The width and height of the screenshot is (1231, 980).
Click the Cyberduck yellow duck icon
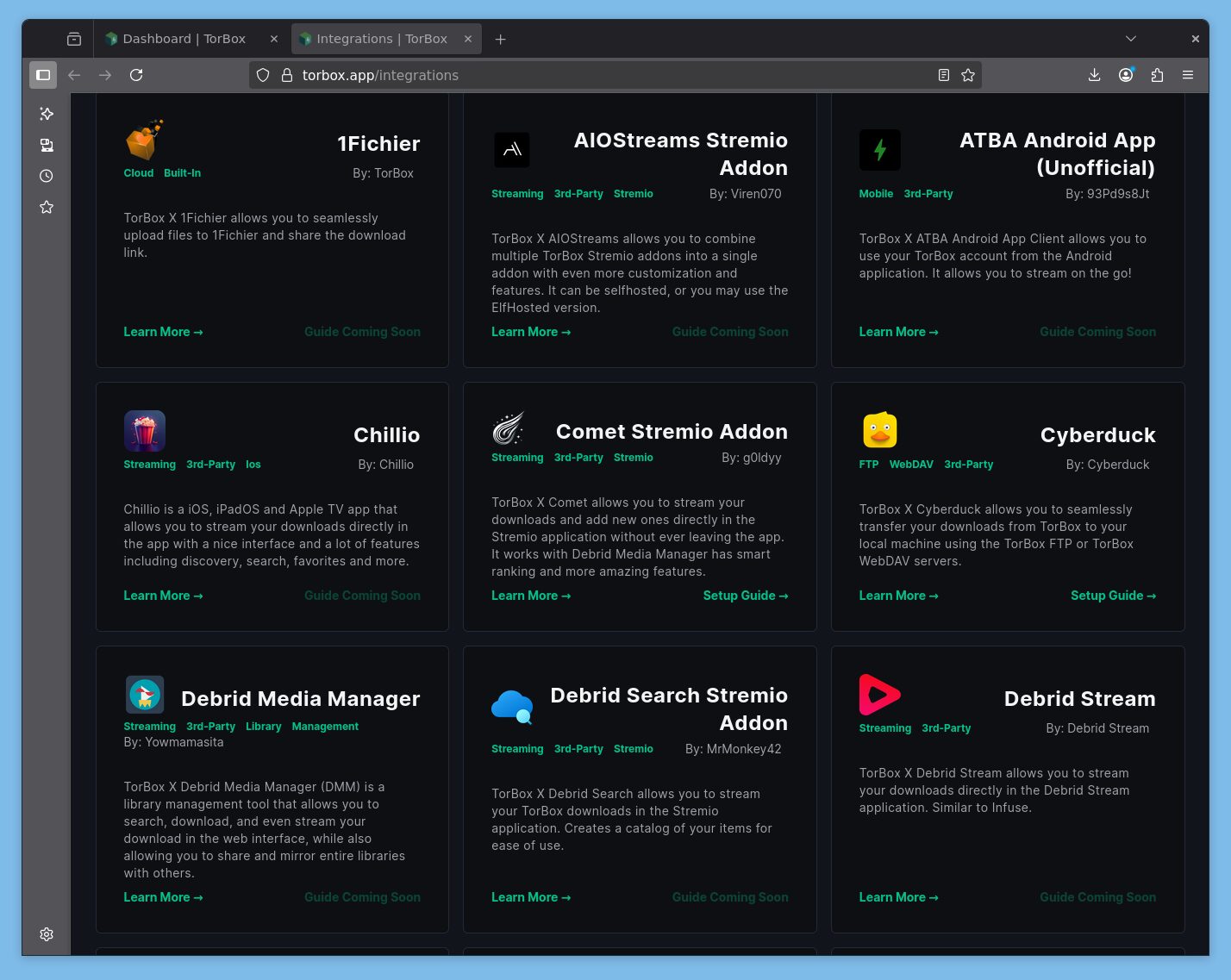point(880,431)
